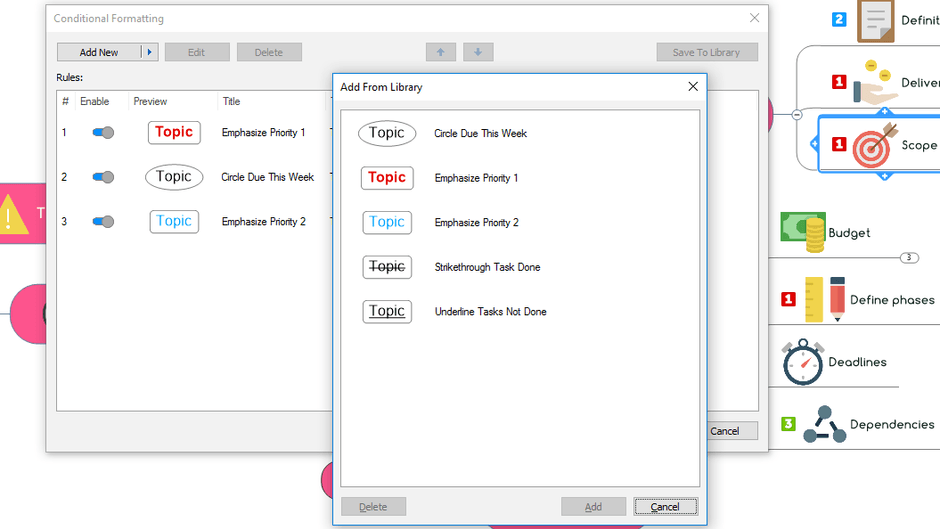Click the Deadlines topic label

click(x=857, y=362)
